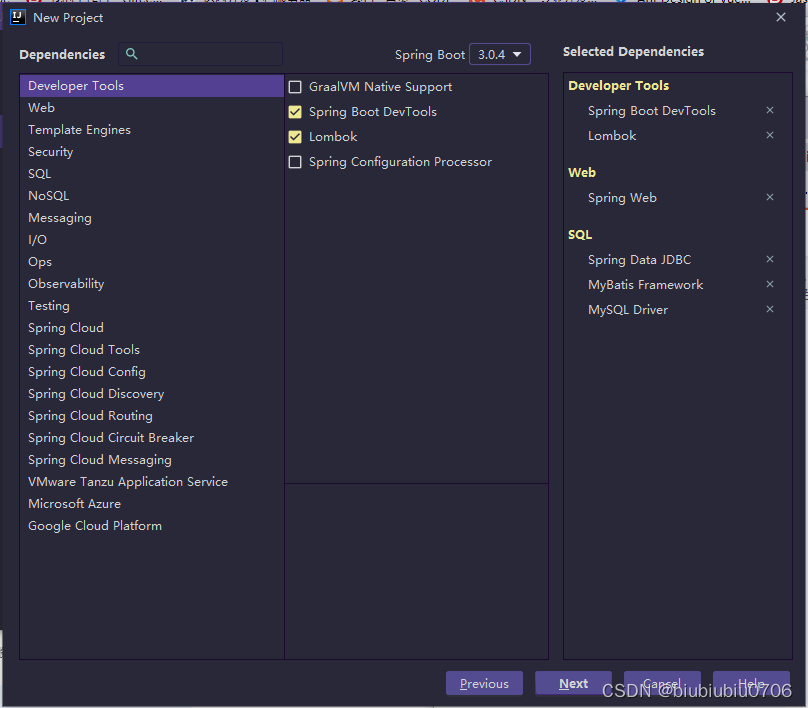Select the Spring Cloud Discovery category
The height and width of the screenshot is (708, 808).
(x=152, y=394)
